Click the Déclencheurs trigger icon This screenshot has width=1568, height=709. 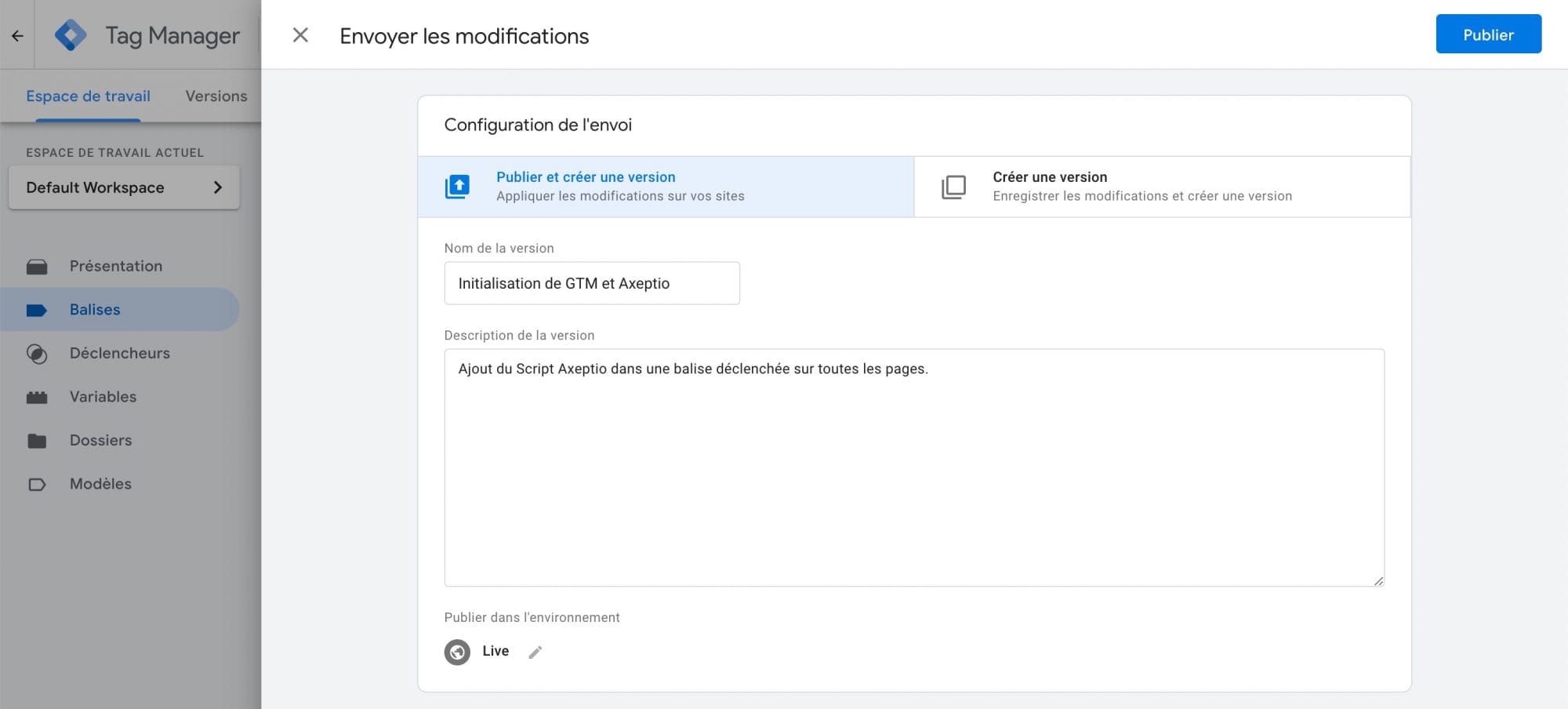[x=37, y=354]
